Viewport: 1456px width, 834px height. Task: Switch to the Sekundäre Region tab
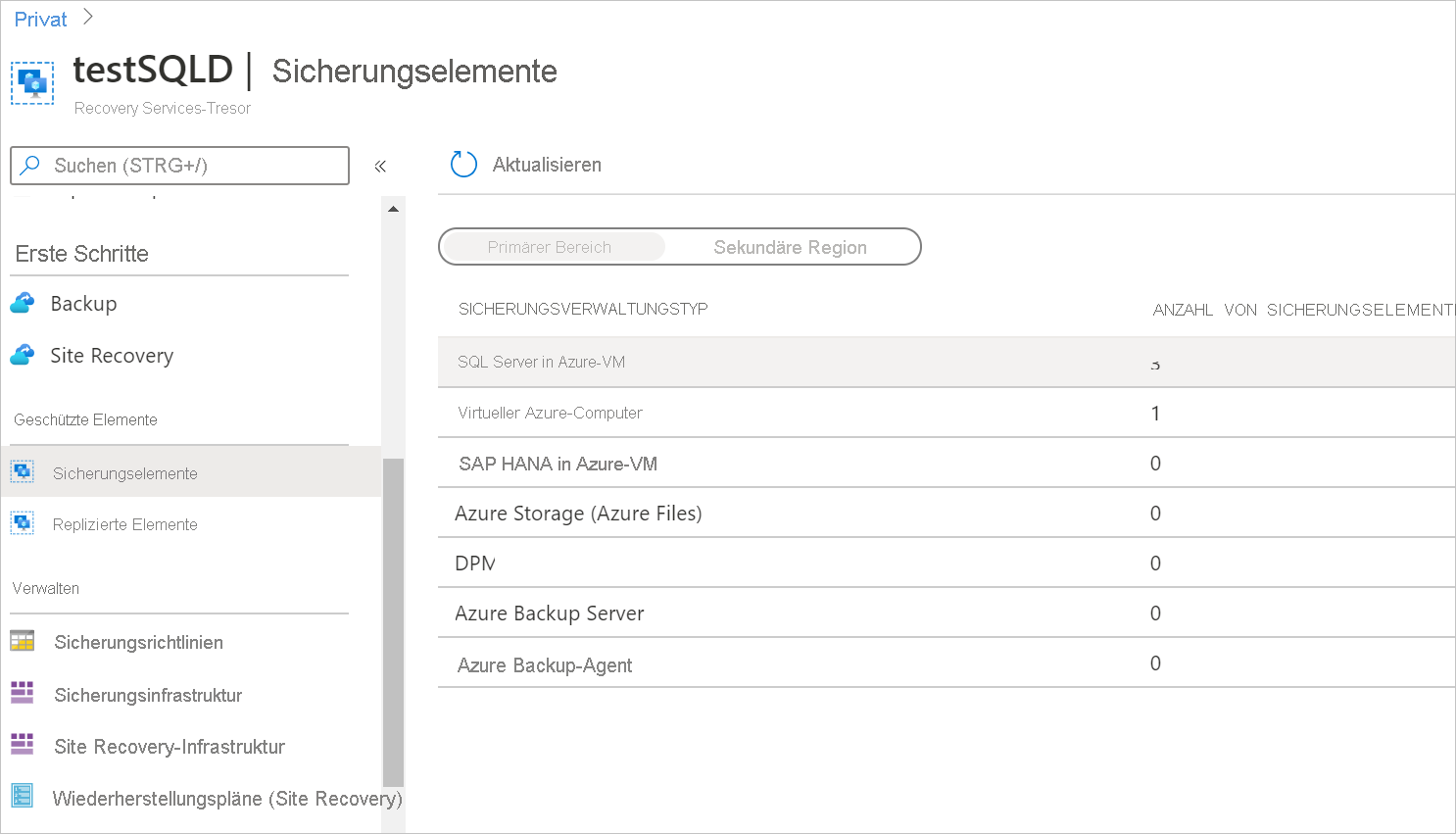pos(790,247)
